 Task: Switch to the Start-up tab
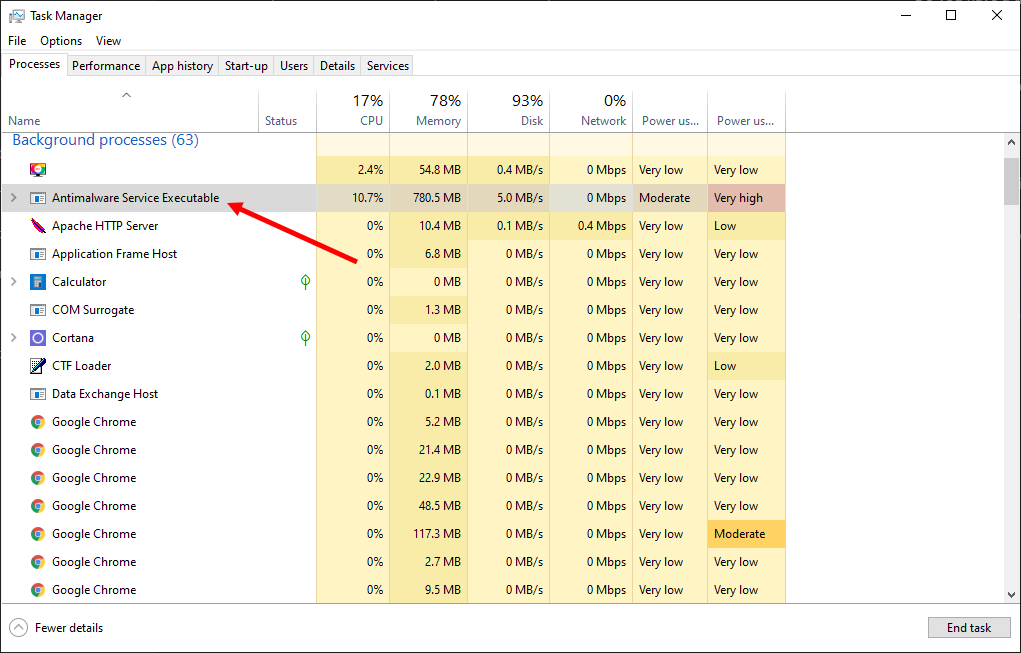point(246,66)
